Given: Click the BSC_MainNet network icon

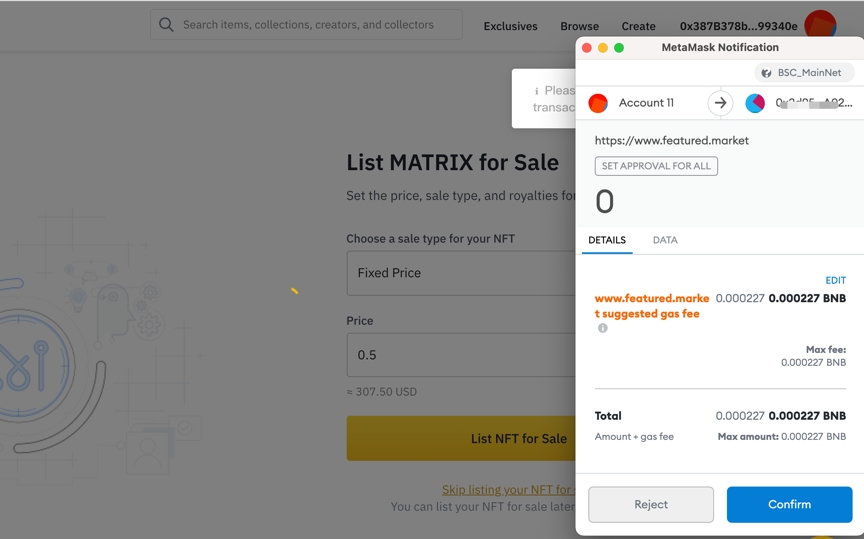Looking at the screenshot, I should coord(766,73).
